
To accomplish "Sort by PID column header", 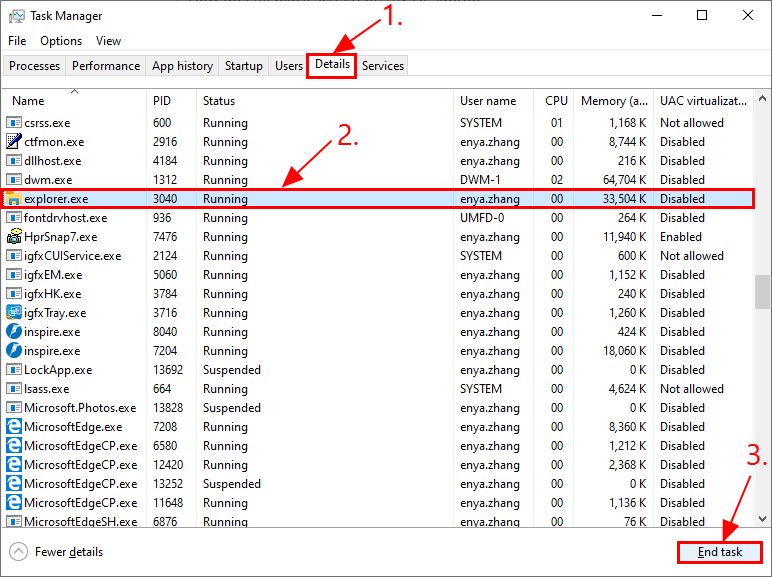I will coord(162,101).
